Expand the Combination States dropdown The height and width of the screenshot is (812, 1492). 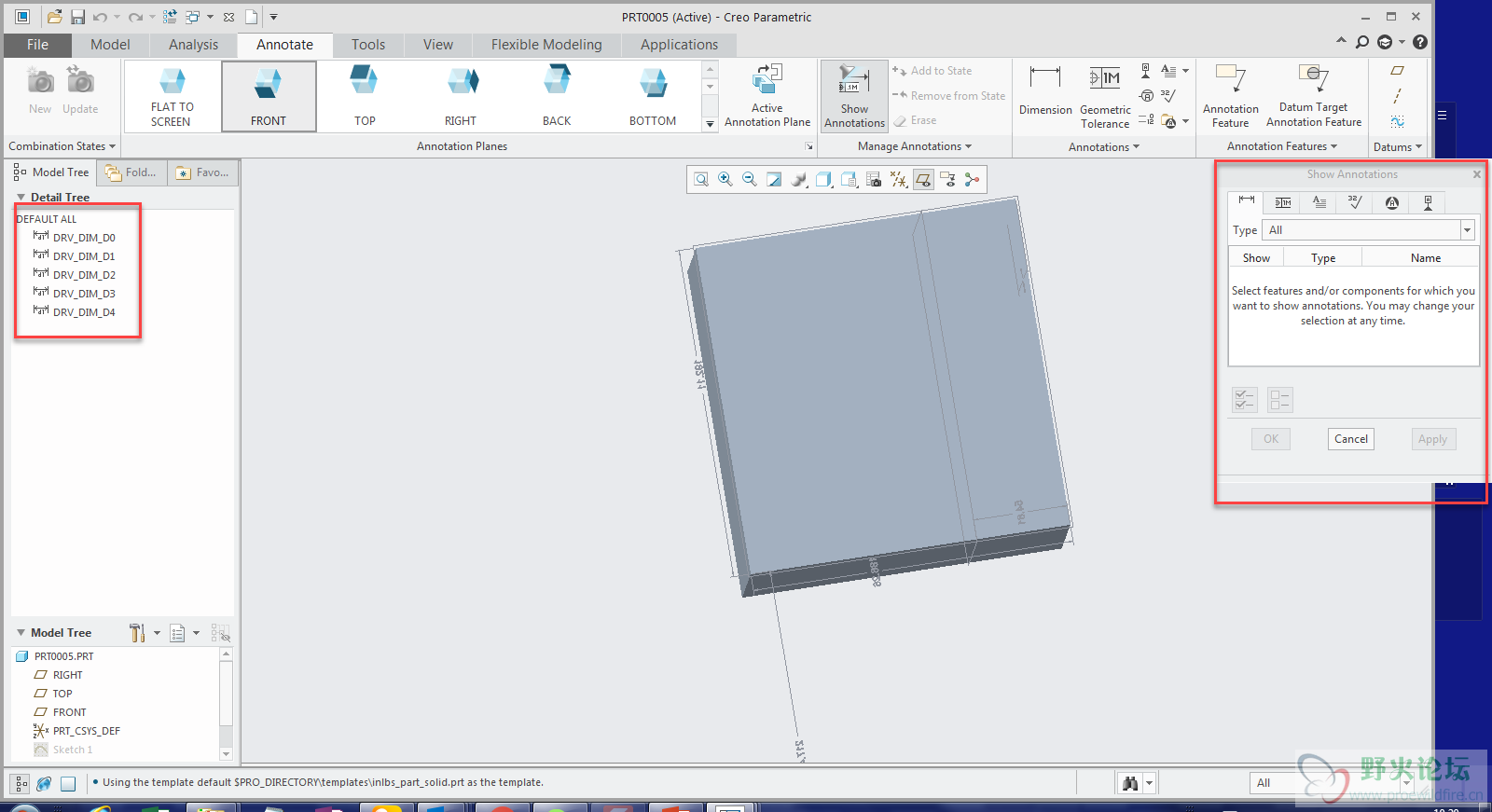pos(62,146)
